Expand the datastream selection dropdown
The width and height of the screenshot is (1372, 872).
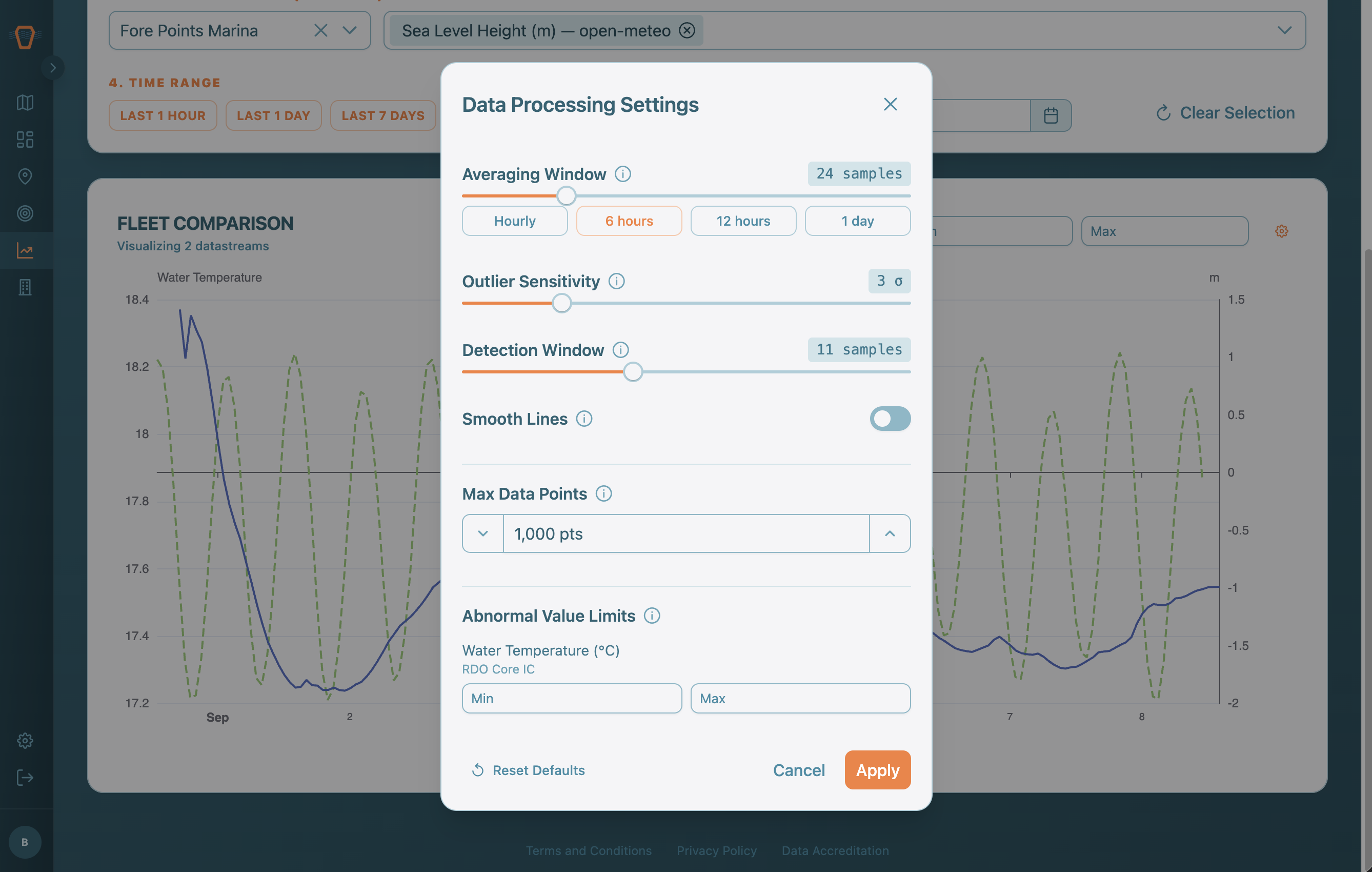tap(1284, 30)
